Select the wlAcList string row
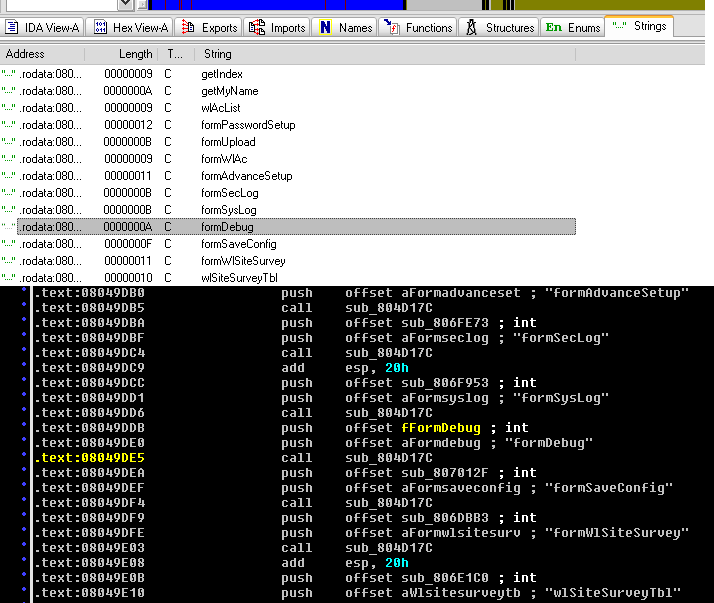The height and width of the screenshot is (603, 714). tap(288, 108)
